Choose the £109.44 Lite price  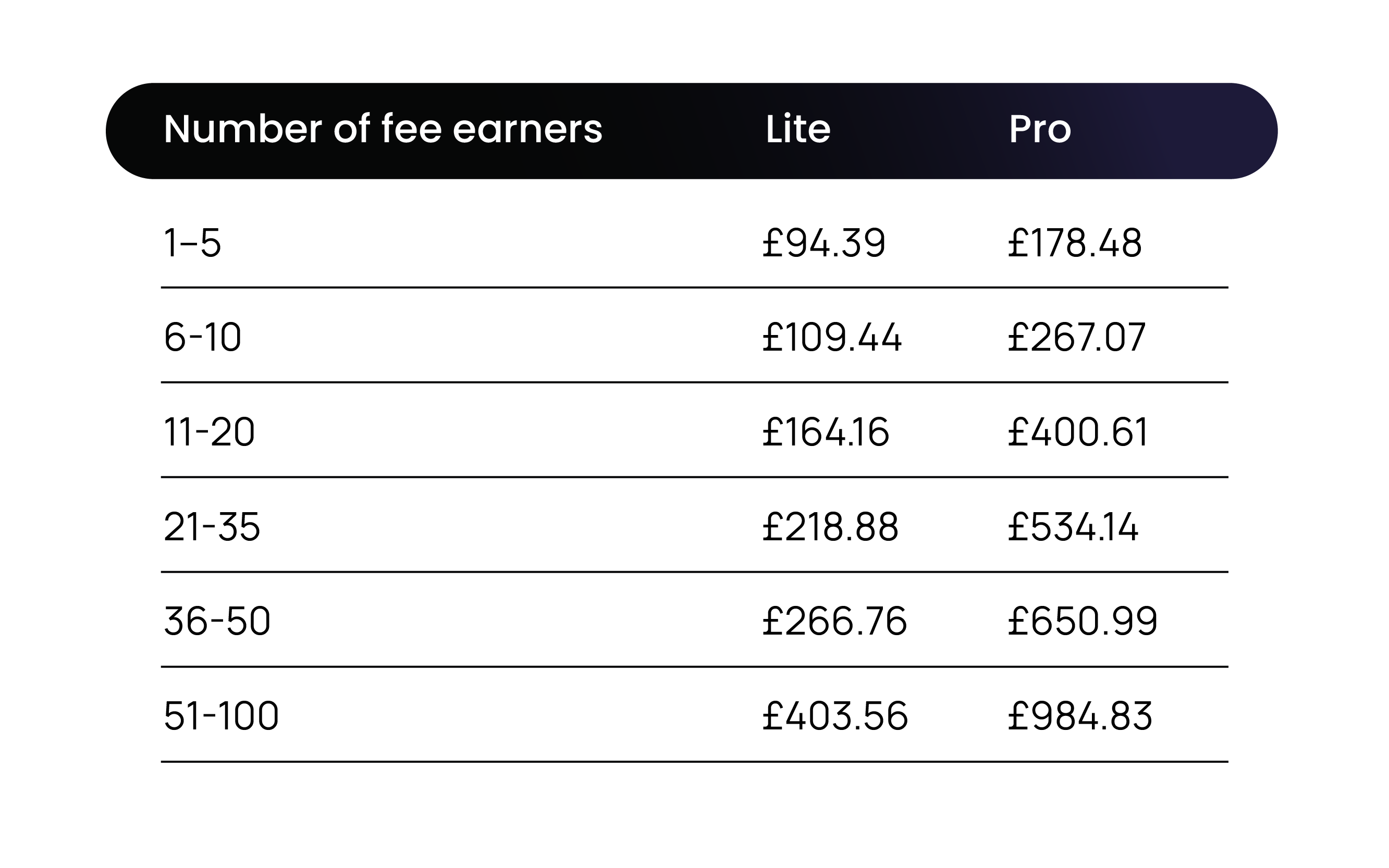pos(831,337)
